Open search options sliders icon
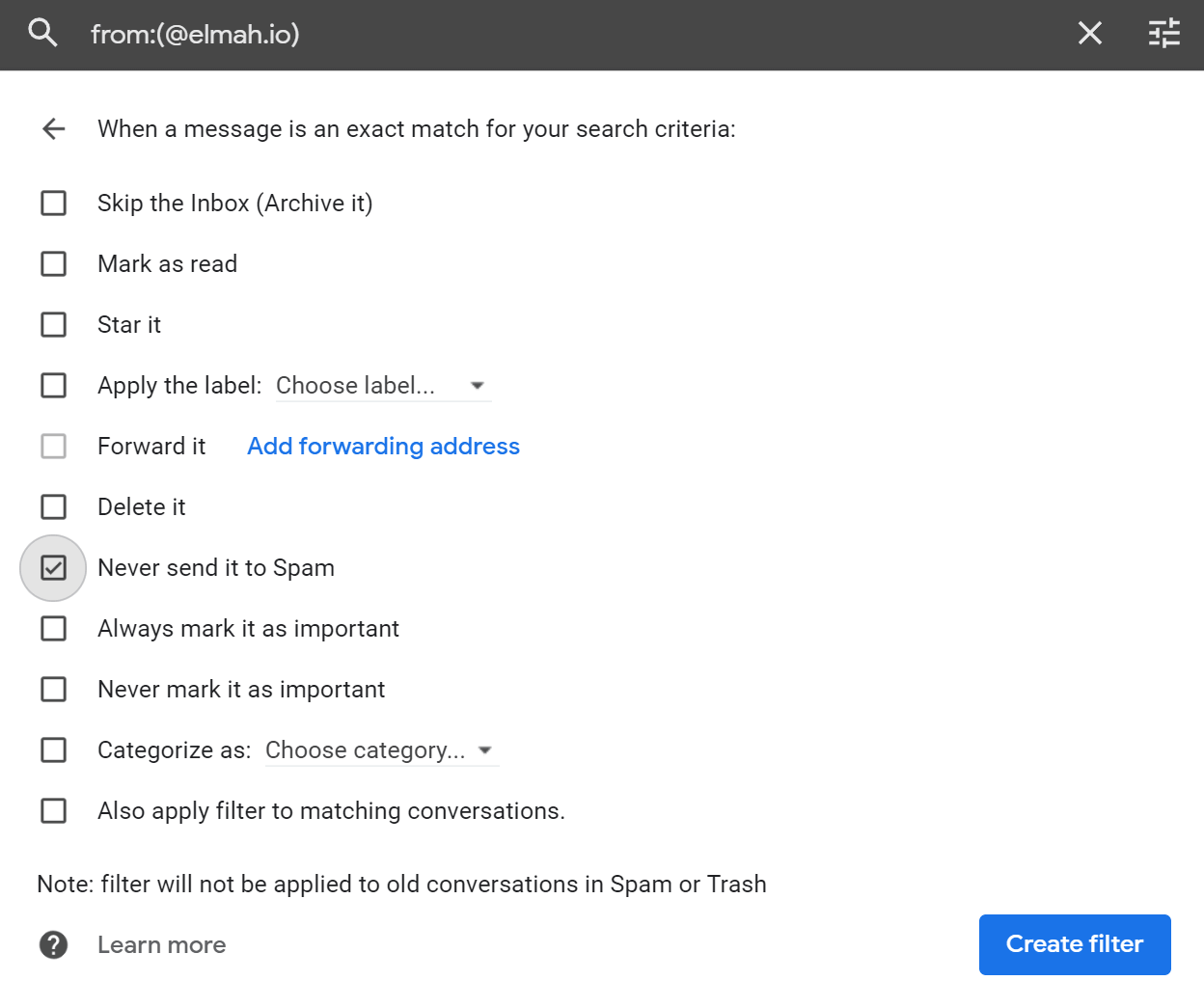This screenshot has width=1204, height=1008. click(1164, 34)
